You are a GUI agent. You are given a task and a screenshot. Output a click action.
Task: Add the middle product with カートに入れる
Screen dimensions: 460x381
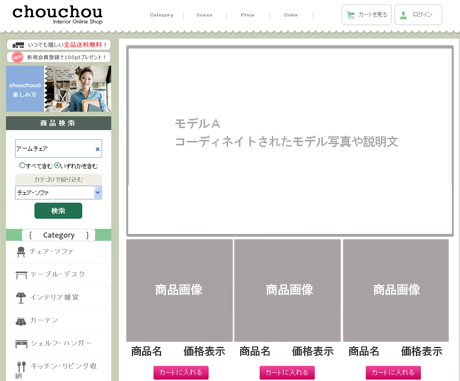tap(287, 373)
